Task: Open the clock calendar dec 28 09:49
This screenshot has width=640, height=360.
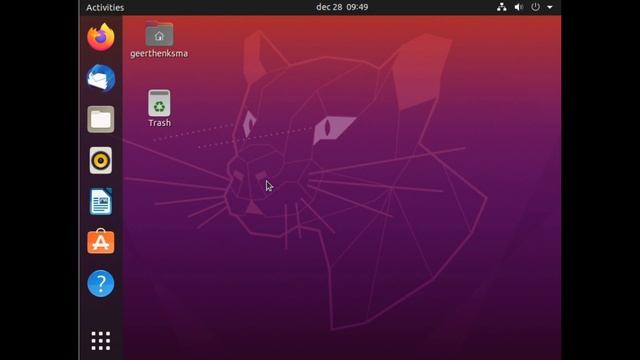Action: pyautogui.click(x=342, y=7)
